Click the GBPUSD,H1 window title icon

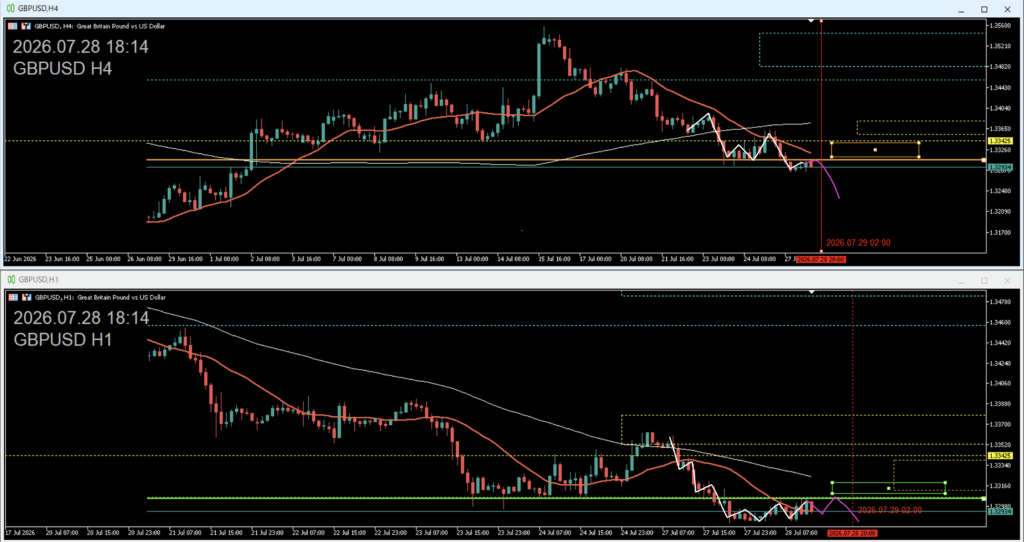10,279
